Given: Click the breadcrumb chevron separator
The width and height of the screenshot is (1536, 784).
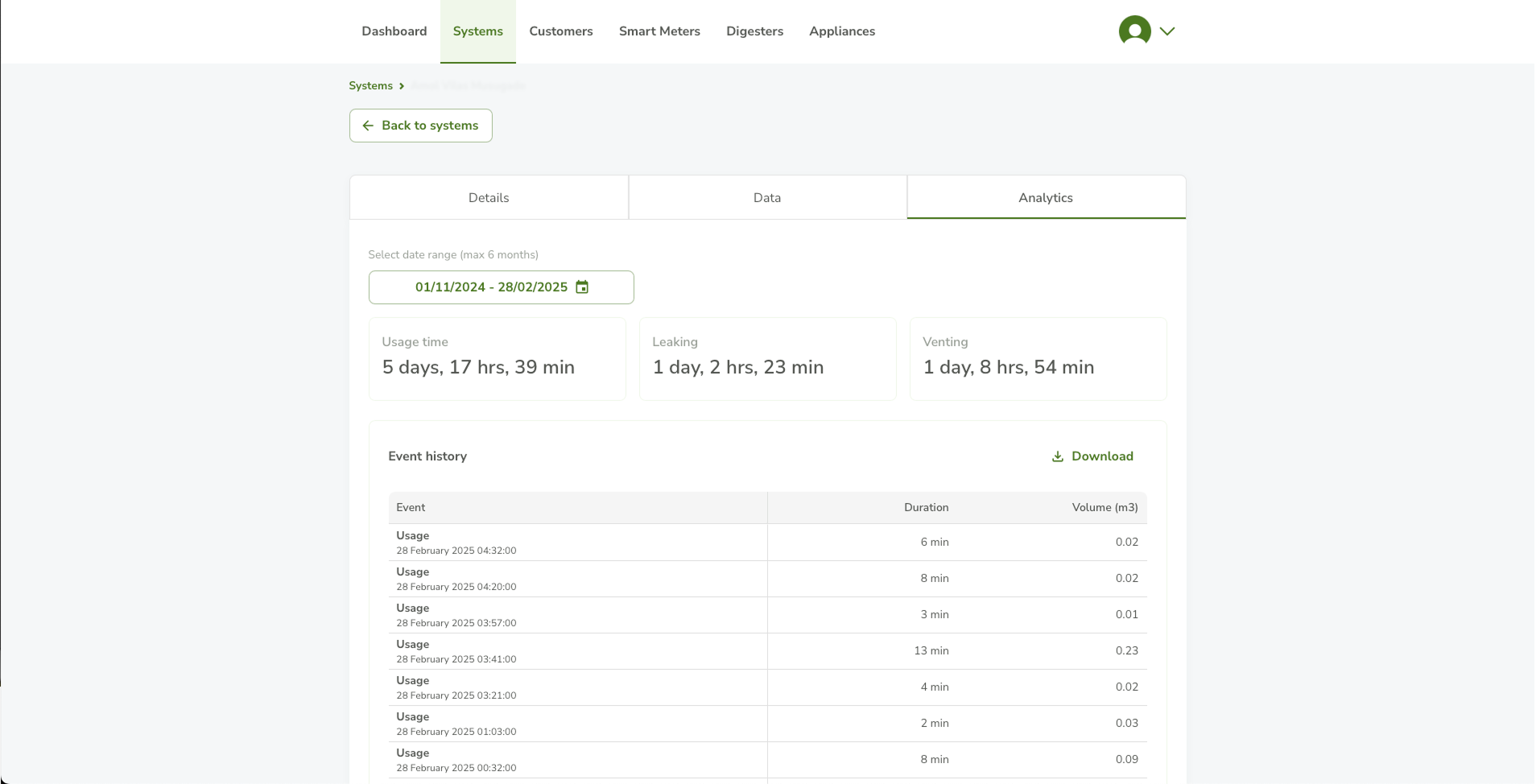Looking at the screenshot, I should tap(402, 86).
